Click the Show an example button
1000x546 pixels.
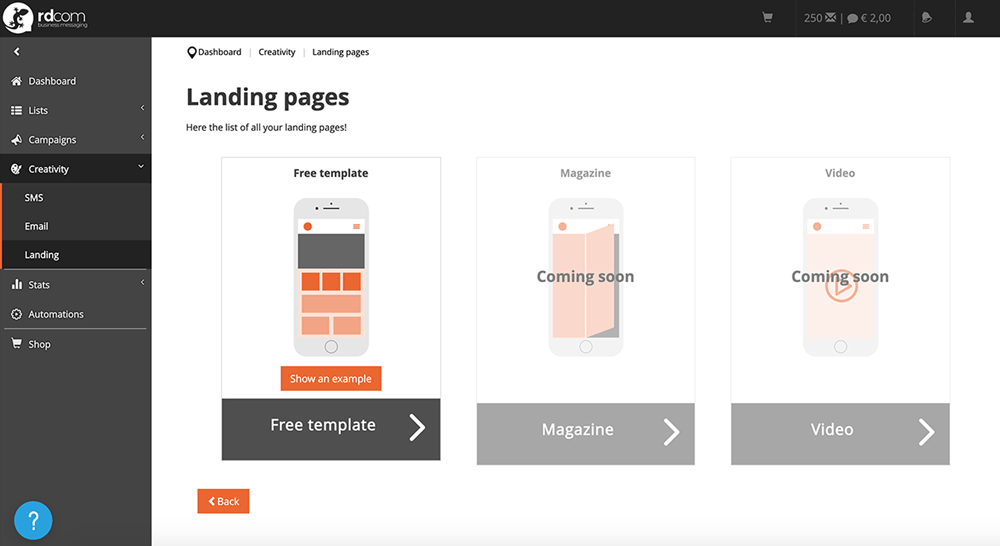[331, 379]
